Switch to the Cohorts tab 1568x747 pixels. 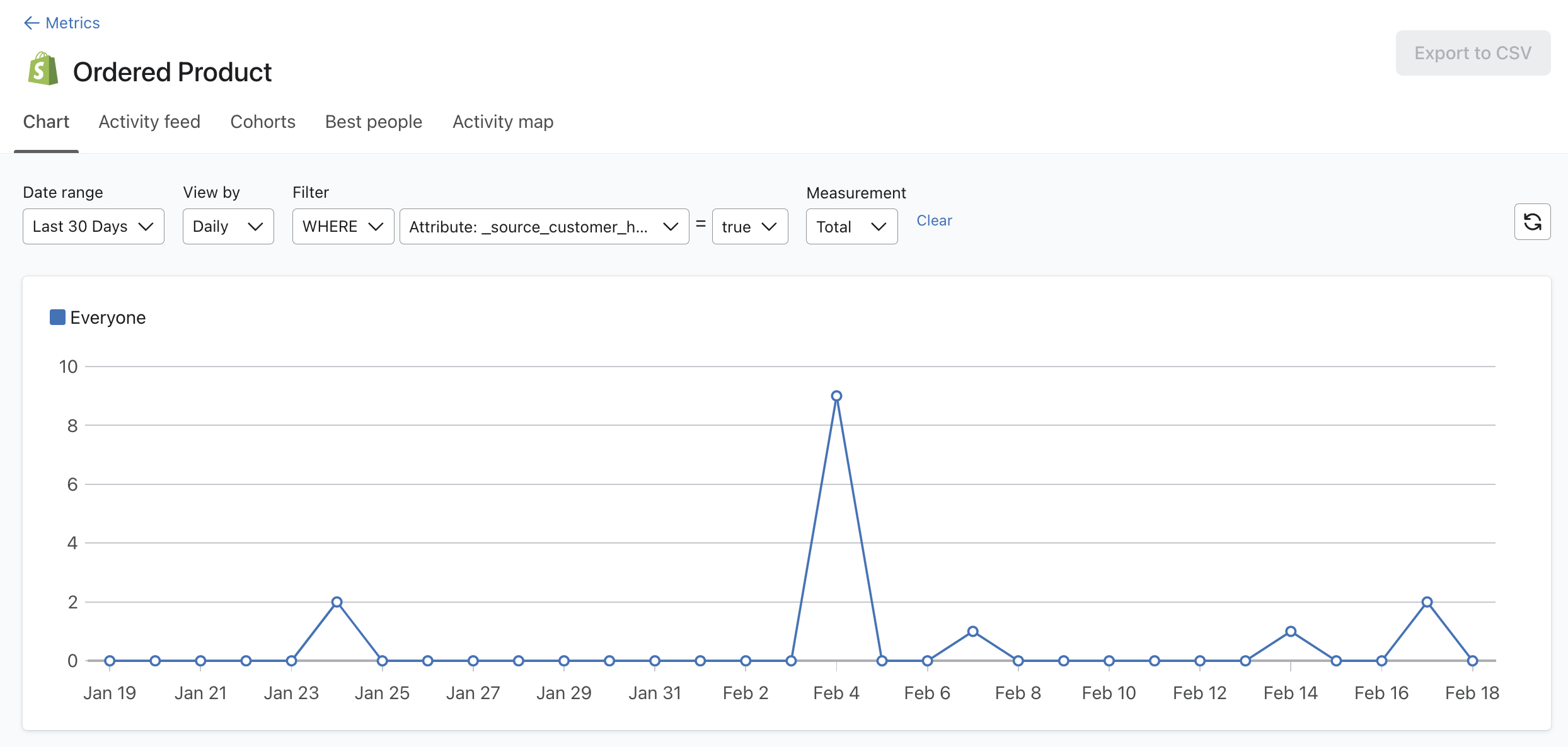[262, 122]
